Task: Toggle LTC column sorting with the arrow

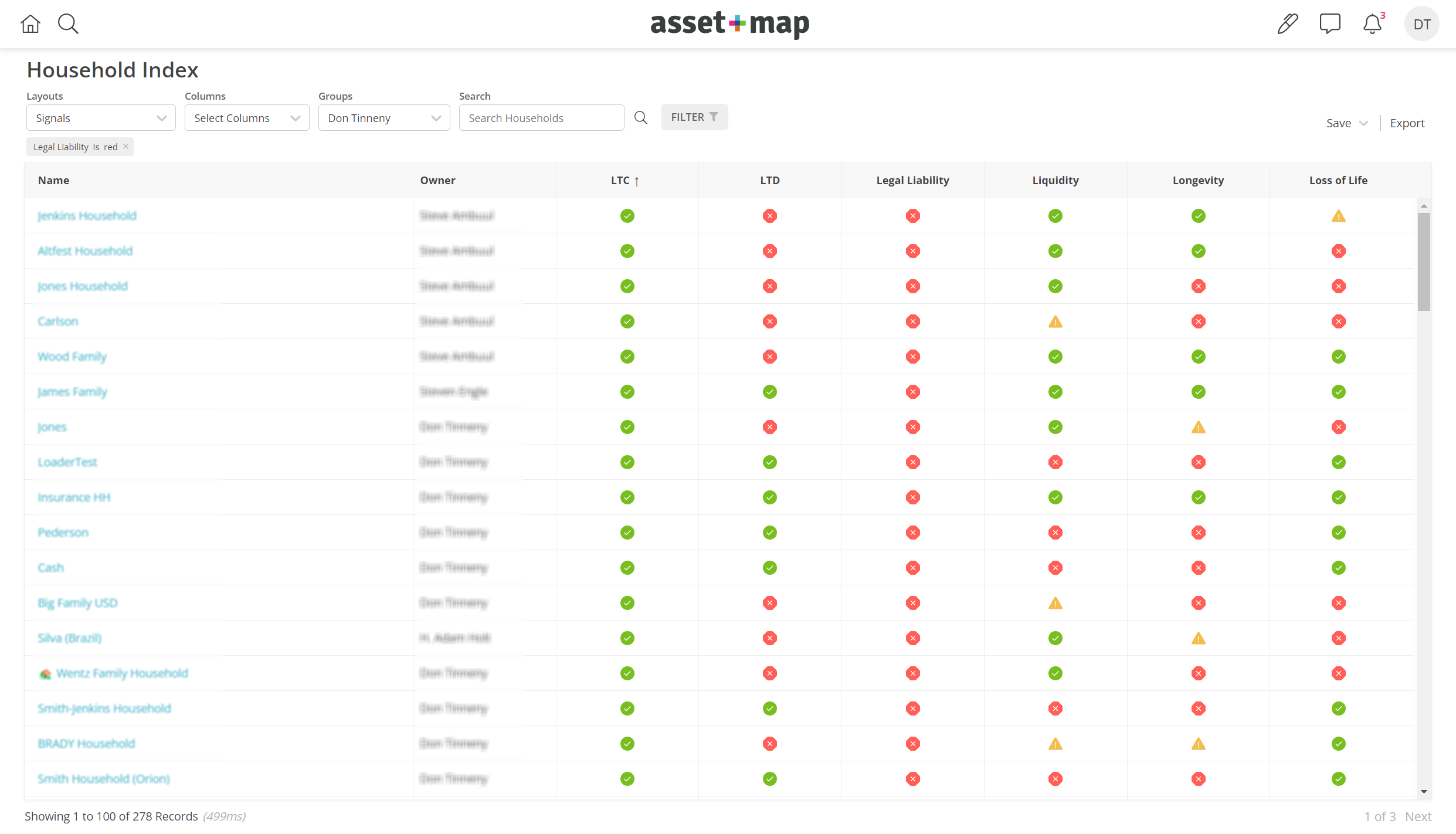Action: [637, 181]
